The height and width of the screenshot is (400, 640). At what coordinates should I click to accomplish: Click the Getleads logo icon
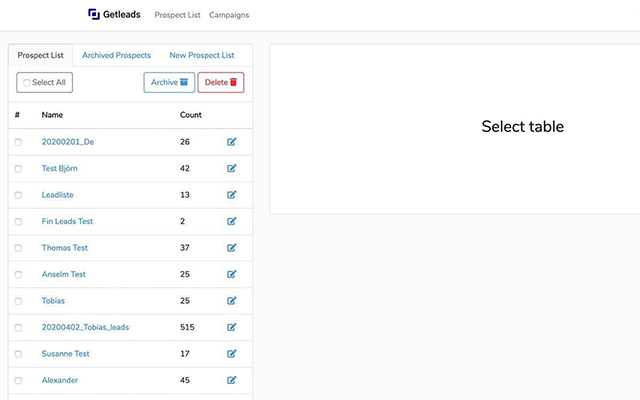[94, 14]
